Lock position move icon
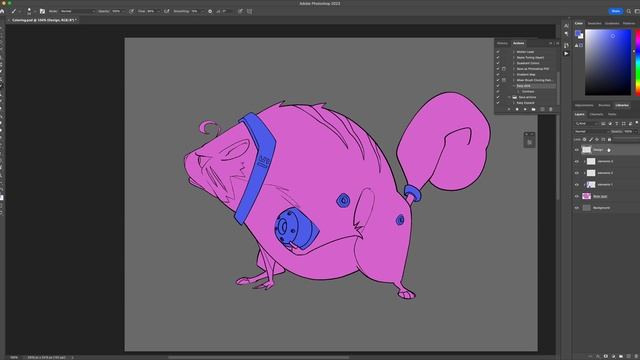This screenshot has width=640, height=360. pos(597,140)
